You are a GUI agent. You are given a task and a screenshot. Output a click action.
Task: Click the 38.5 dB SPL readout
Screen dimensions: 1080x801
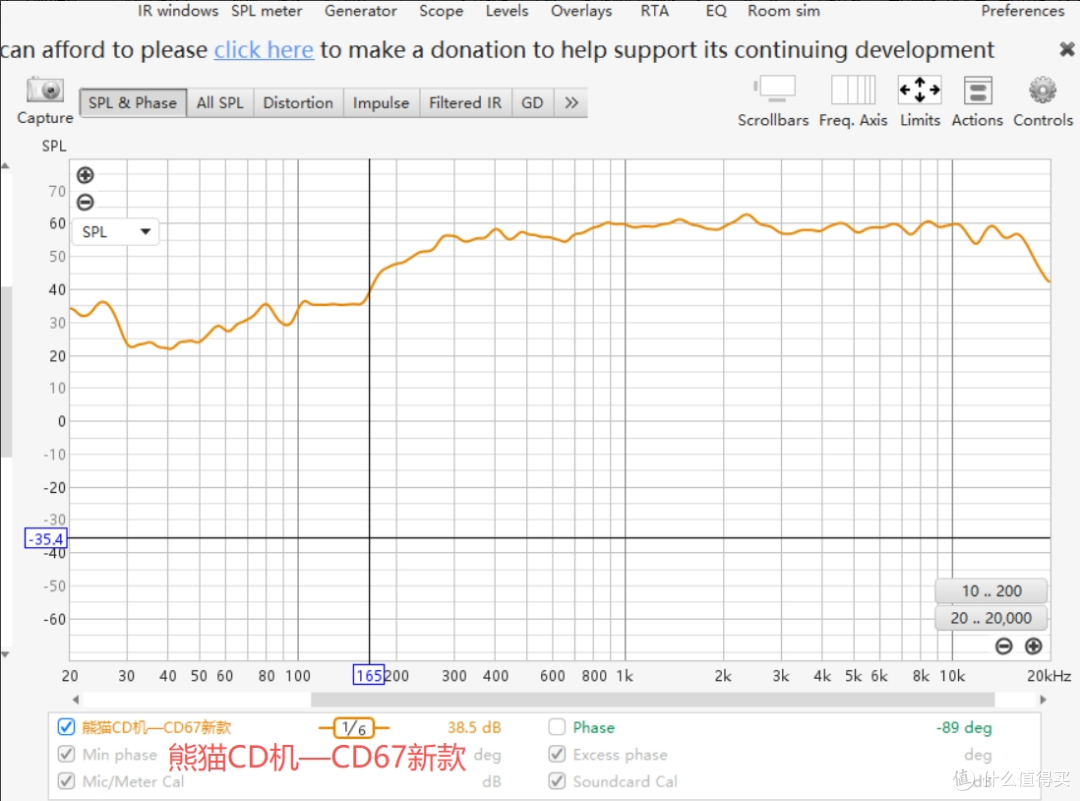pos(474,727)
